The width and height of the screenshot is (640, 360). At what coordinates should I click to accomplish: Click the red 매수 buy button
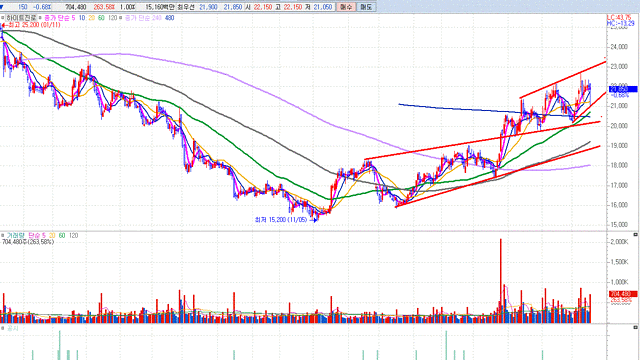pos(346,7)
